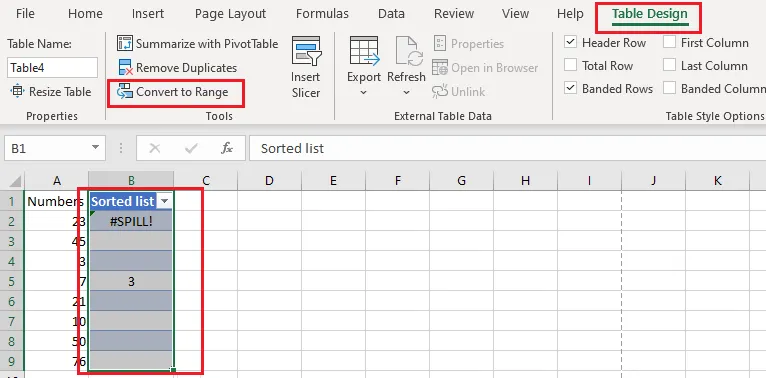
Task: Click the Numbers header cell
Action: [x=57, y=201]
